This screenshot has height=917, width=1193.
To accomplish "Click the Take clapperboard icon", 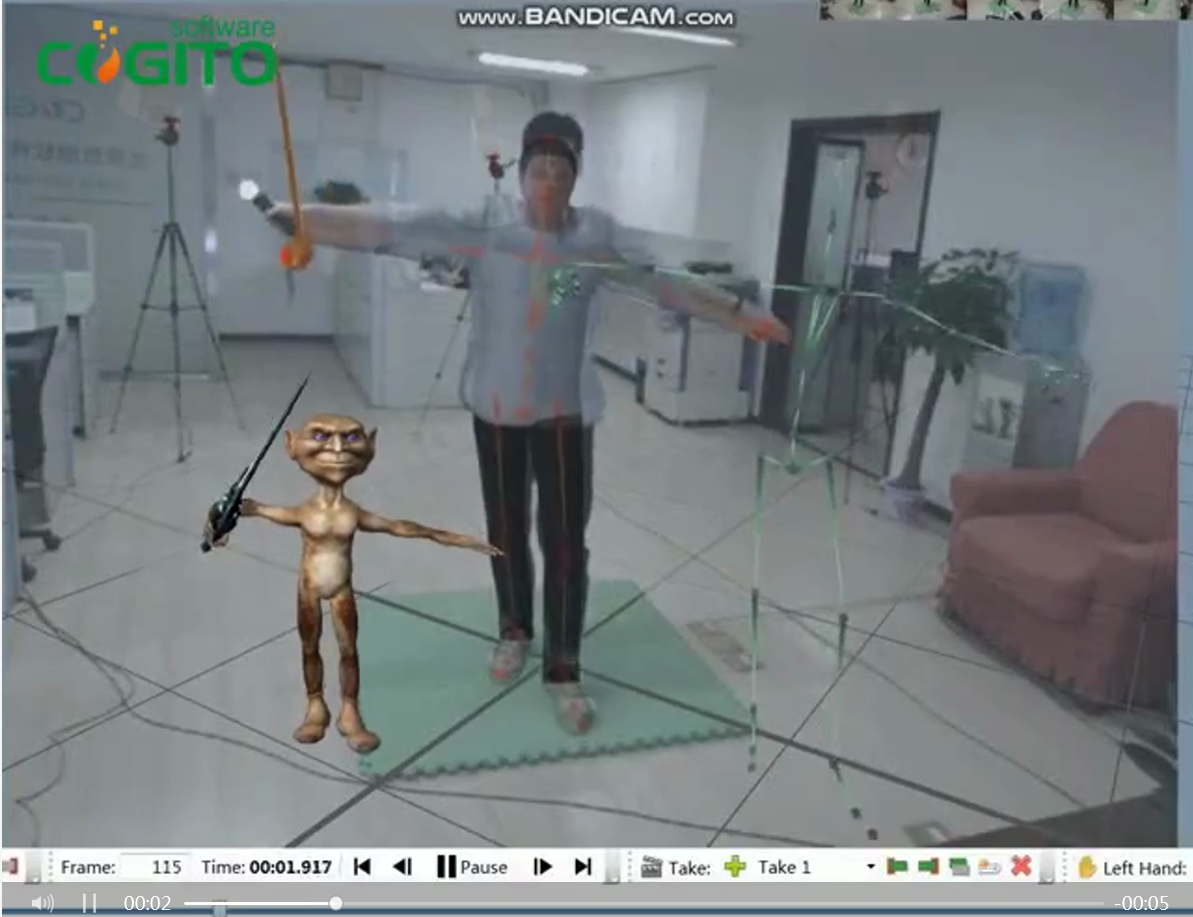I will [x=651, y=867].
